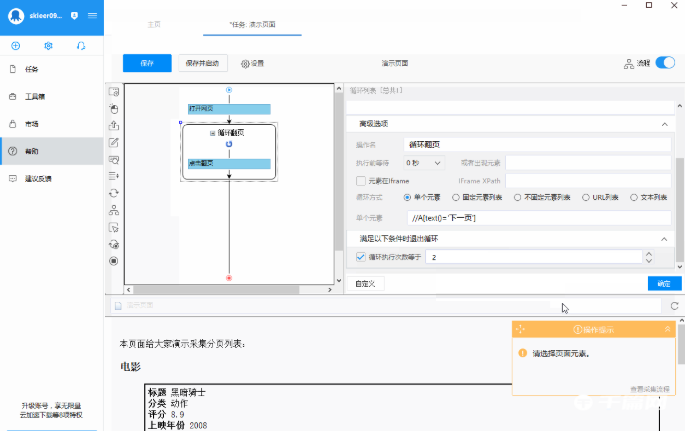The height and width of the screenshot is (431, 688).
Task: Click the IFrame XPath input field
Action: tap(588, 181)
